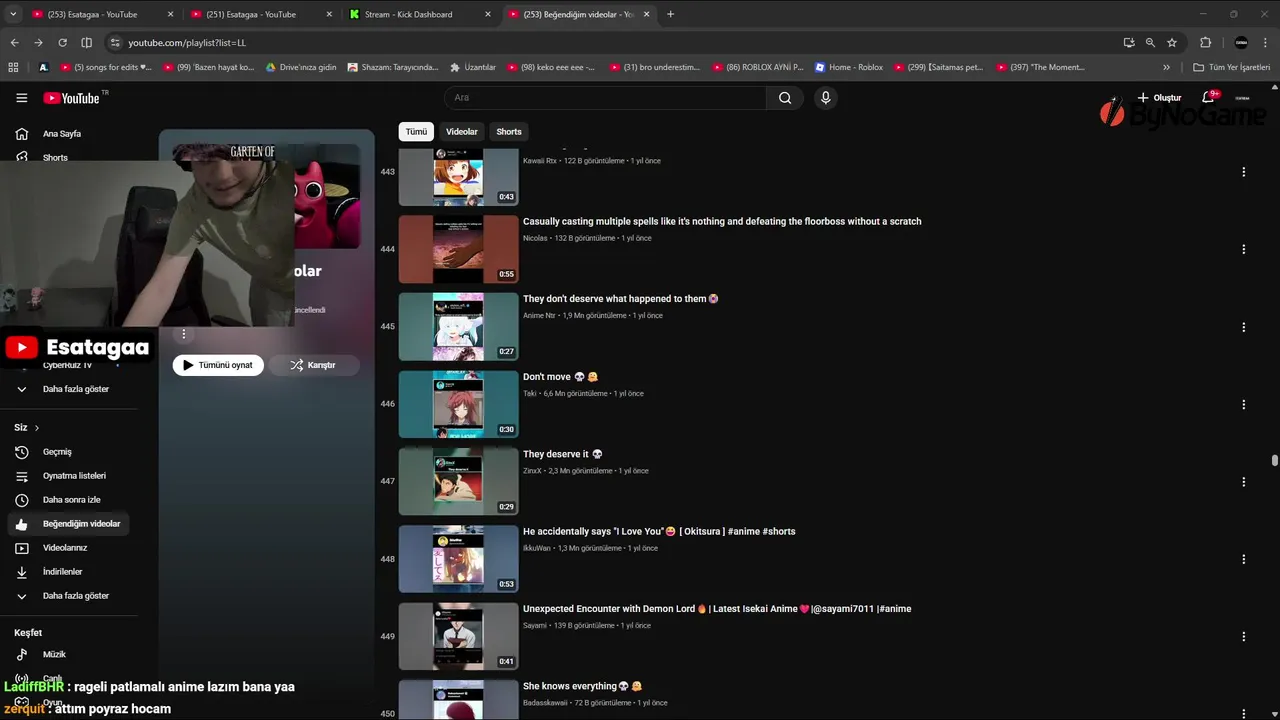Expand Daha fazla göster under subscriptions
The image size is (1280, 720).
(76, 389)
